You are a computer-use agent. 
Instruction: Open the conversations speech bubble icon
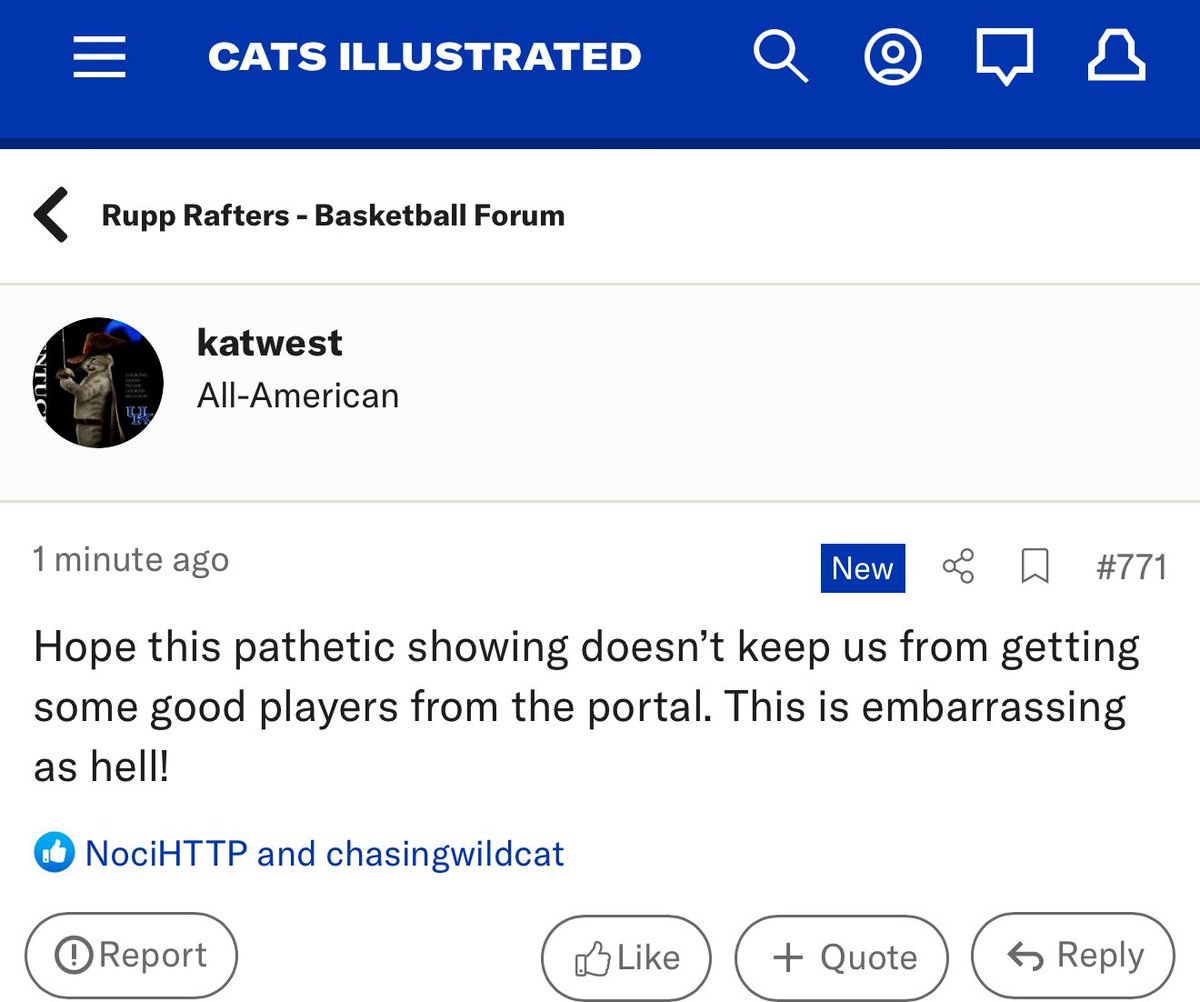[x=1004, y=59]
